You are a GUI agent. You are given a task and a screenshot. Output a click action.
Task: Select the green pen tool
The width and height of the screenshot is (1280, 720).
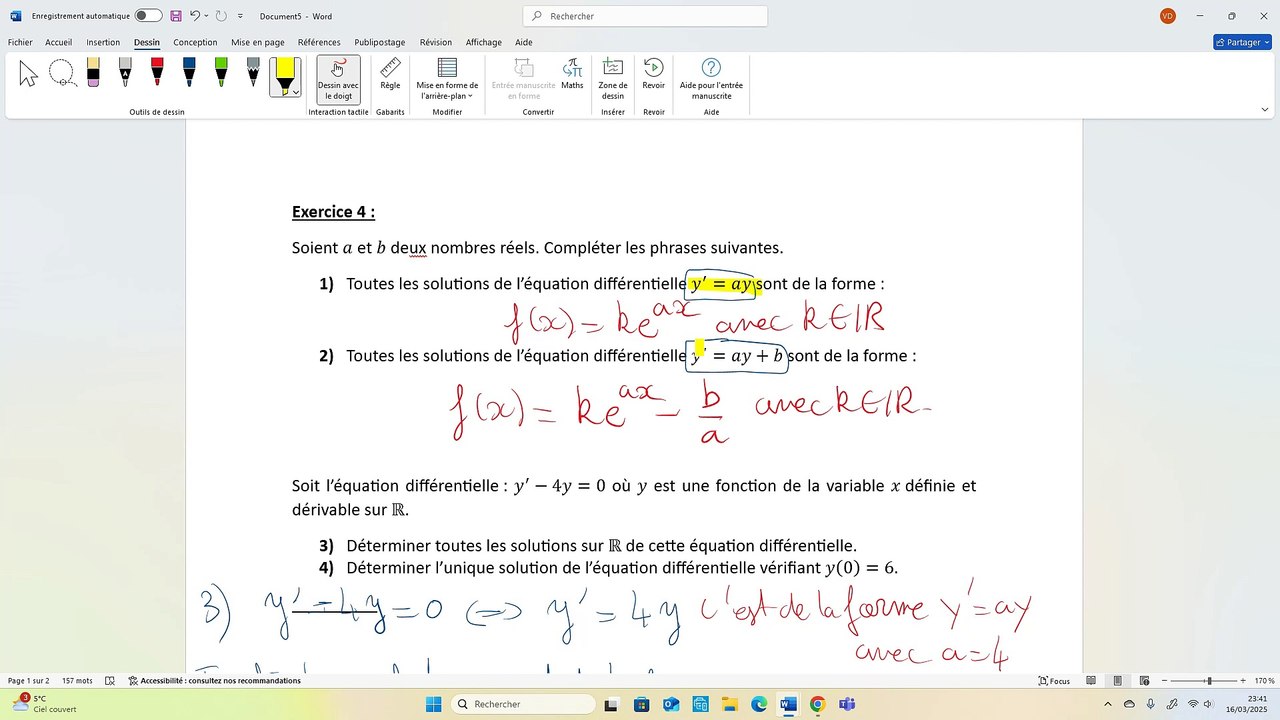(221, 73)
